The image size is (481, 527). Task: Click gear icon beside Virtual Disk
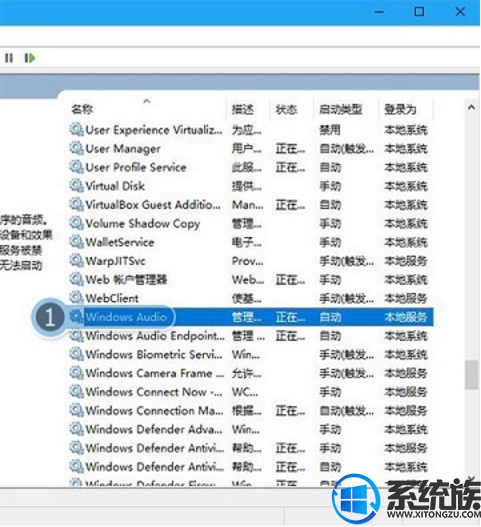76,186
